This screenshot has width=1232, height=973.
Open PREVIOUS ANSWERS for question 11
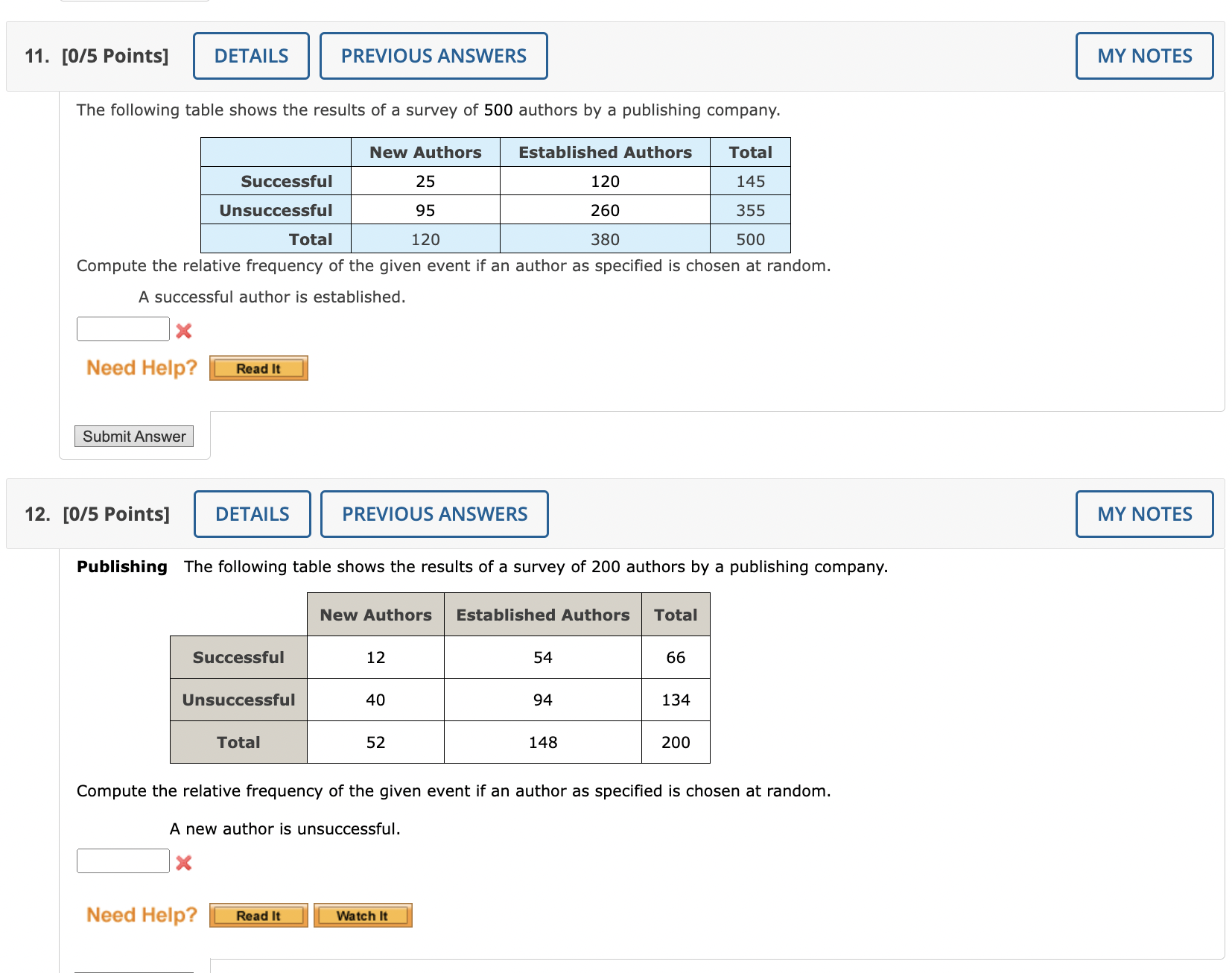[x=434, y=56]
